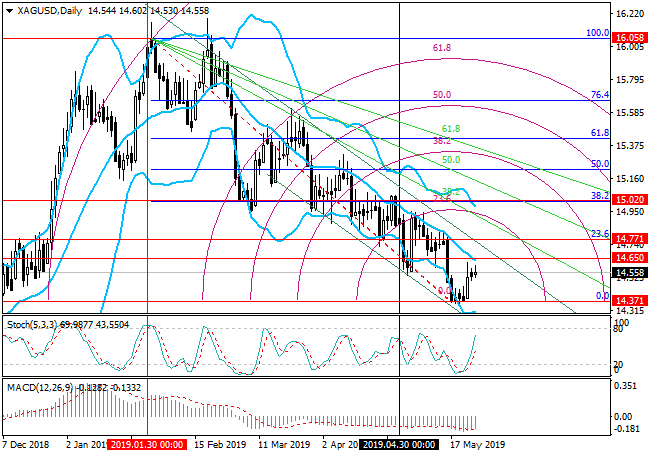Viewport: 651px width, 456px height.
Task: Select the 2019.01.30 00:00 date marker
Action: click(x=146, y=442)
